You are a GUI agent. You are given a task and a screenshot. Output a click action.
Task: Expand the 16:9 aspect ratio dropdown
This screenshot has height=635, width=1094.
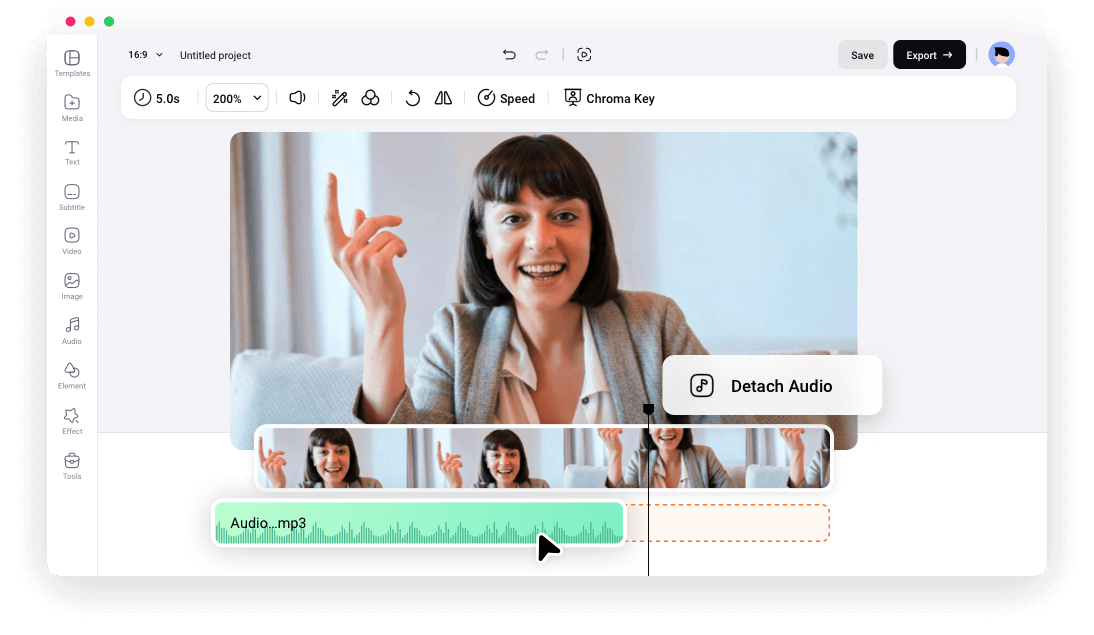[145, 54]
